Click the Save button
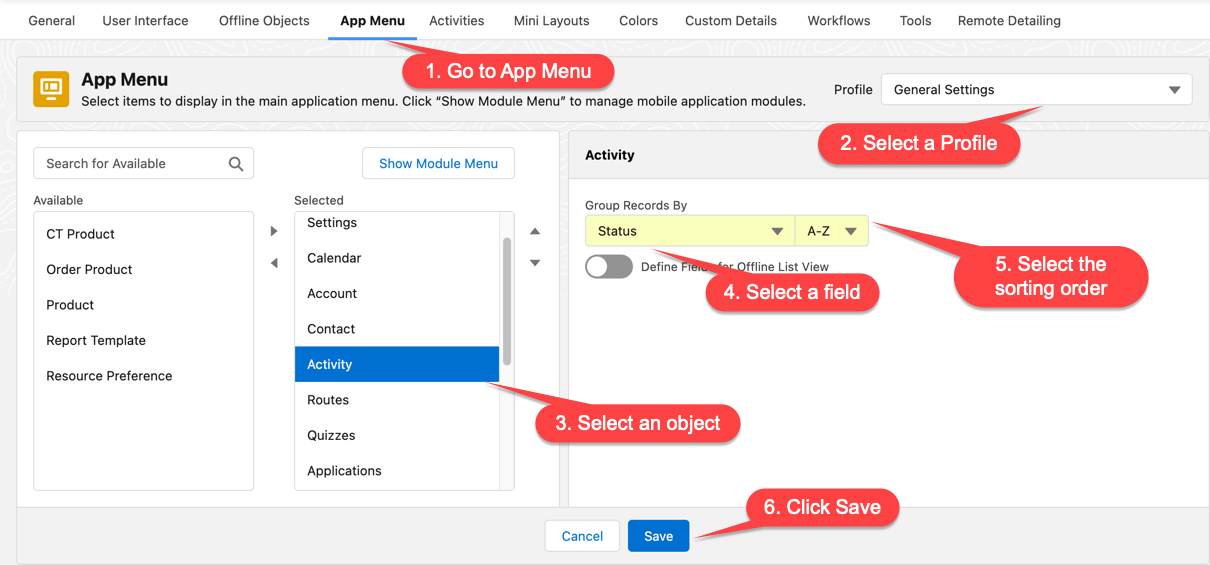This screenshot has height=565, width=1210. point(658,536)
